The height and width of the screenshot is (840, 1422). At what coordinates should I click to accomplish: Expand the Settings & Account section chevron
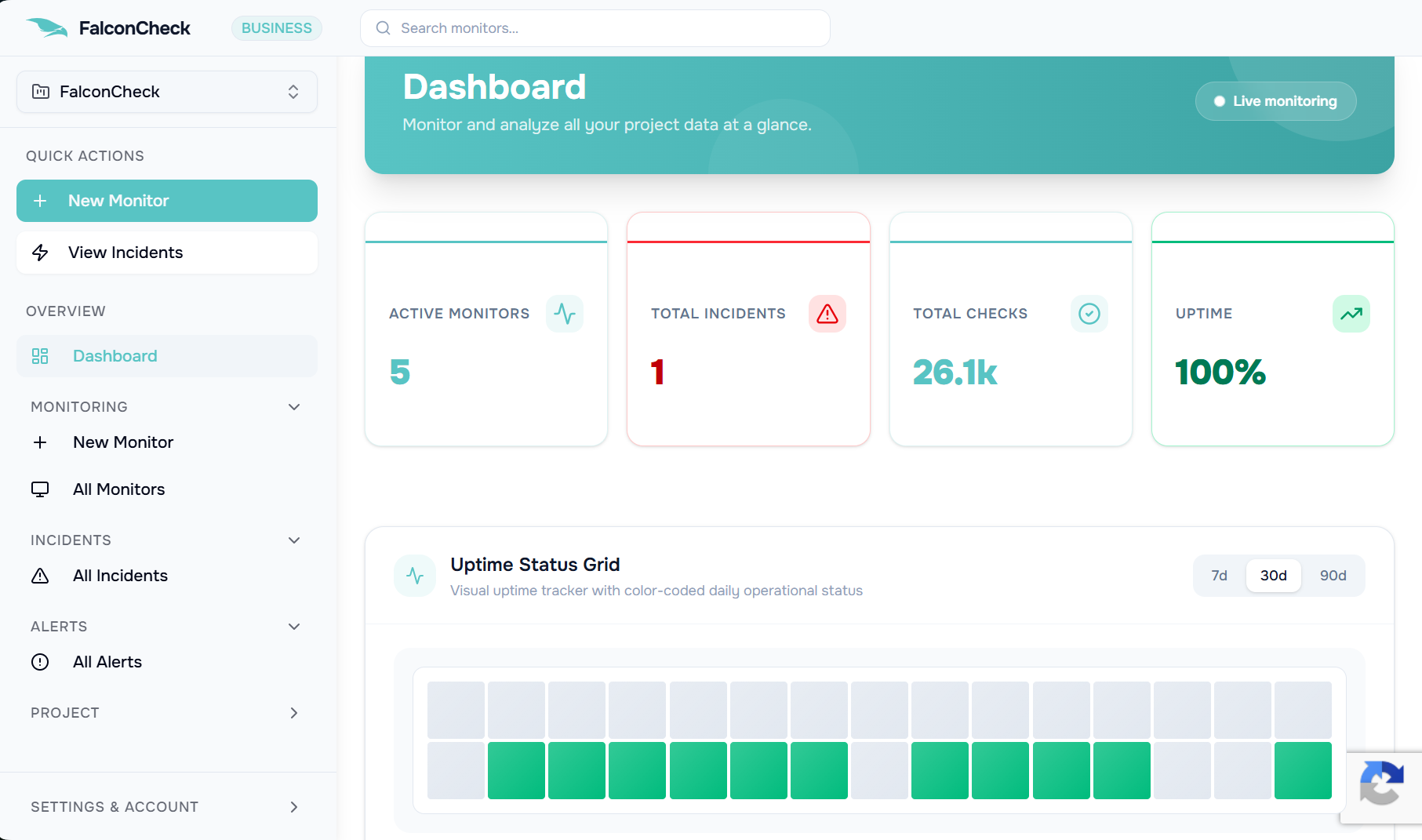click(x=294, y=807)
